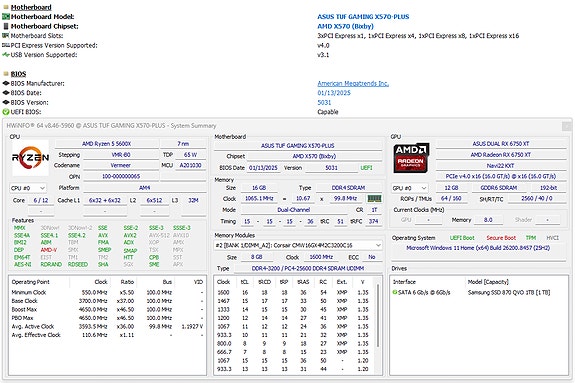The width and height of the screenshot is (575, 383).
Task: Click the PCIe v4.0 x16 link info
Action: [501, 176]
